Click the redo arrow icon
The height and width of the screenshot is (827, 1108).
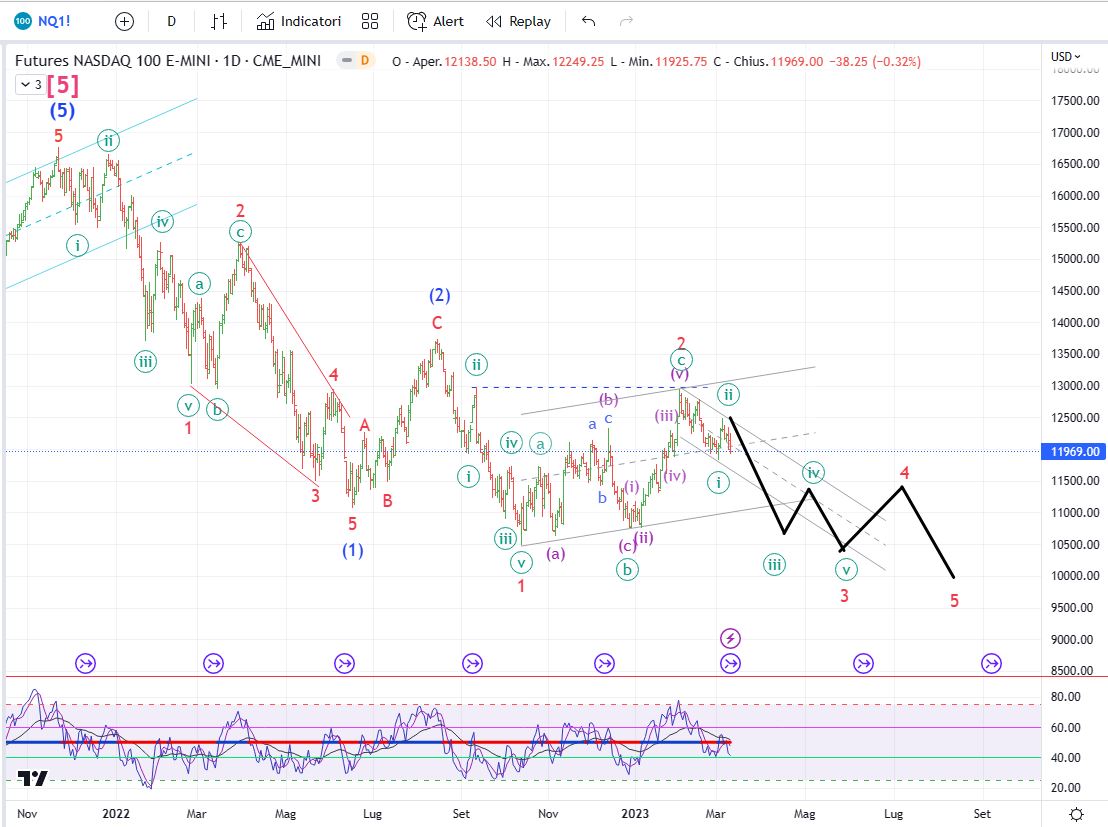626,21
